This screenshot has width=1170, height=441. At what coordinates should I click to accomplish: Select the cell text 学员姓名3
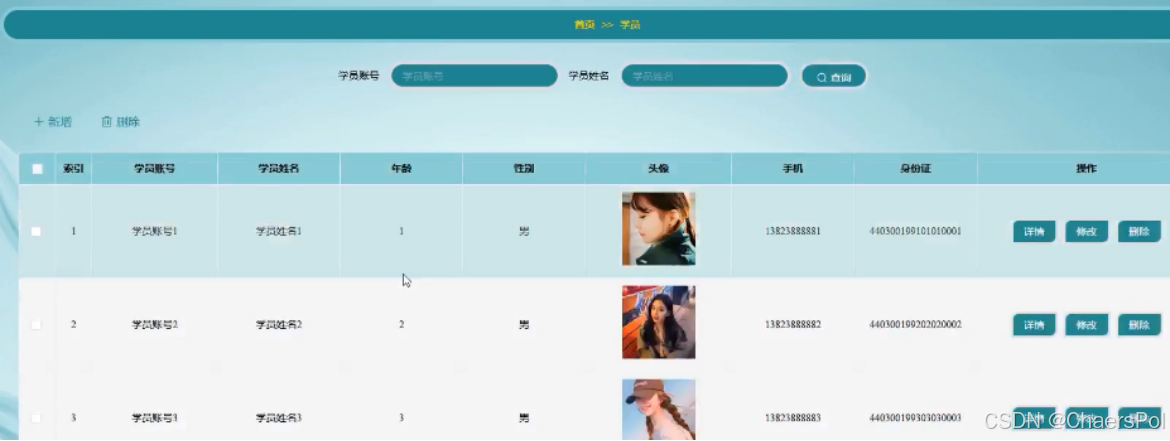[279, 418]
